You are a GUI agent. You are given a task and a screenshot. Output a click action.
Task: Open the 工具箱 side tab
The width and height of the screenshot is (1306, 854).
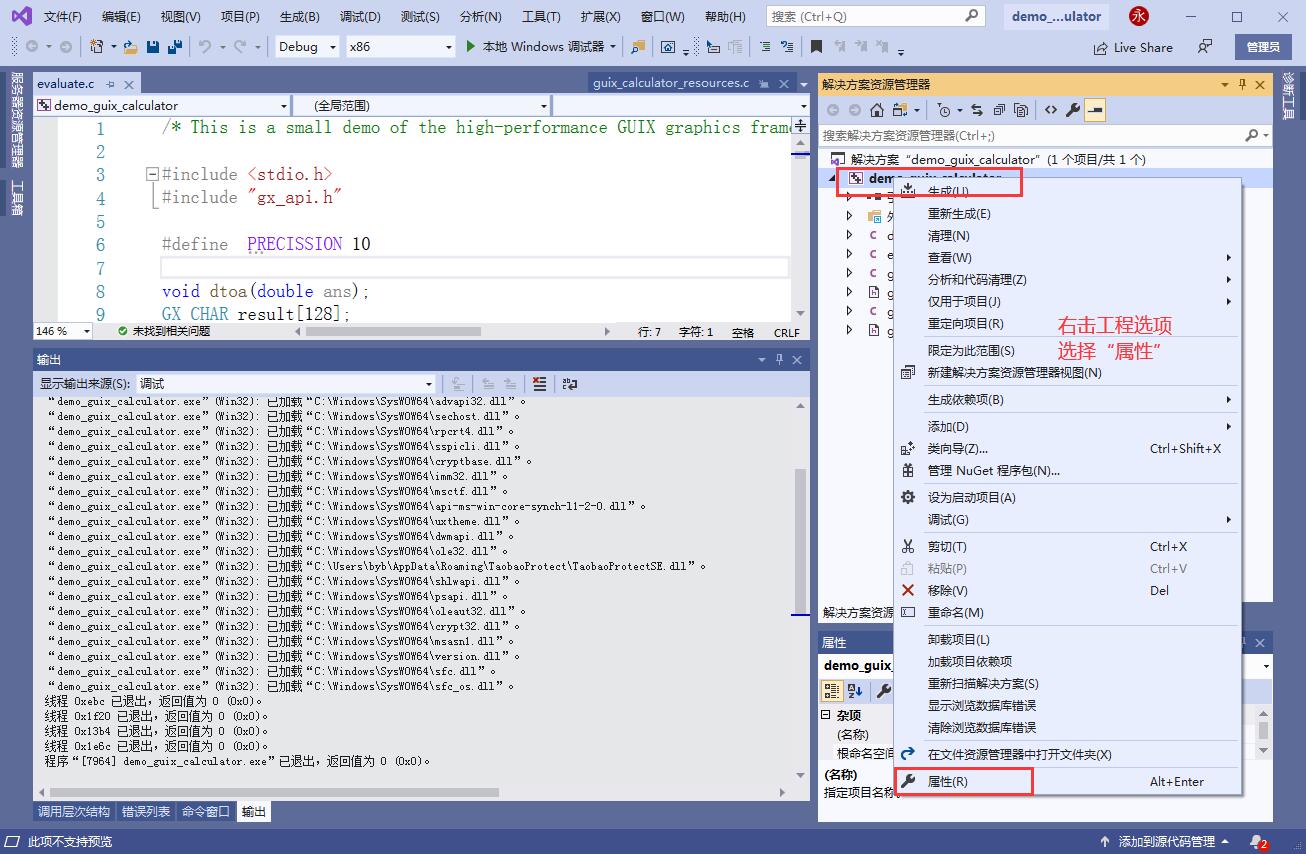[17, 197]
